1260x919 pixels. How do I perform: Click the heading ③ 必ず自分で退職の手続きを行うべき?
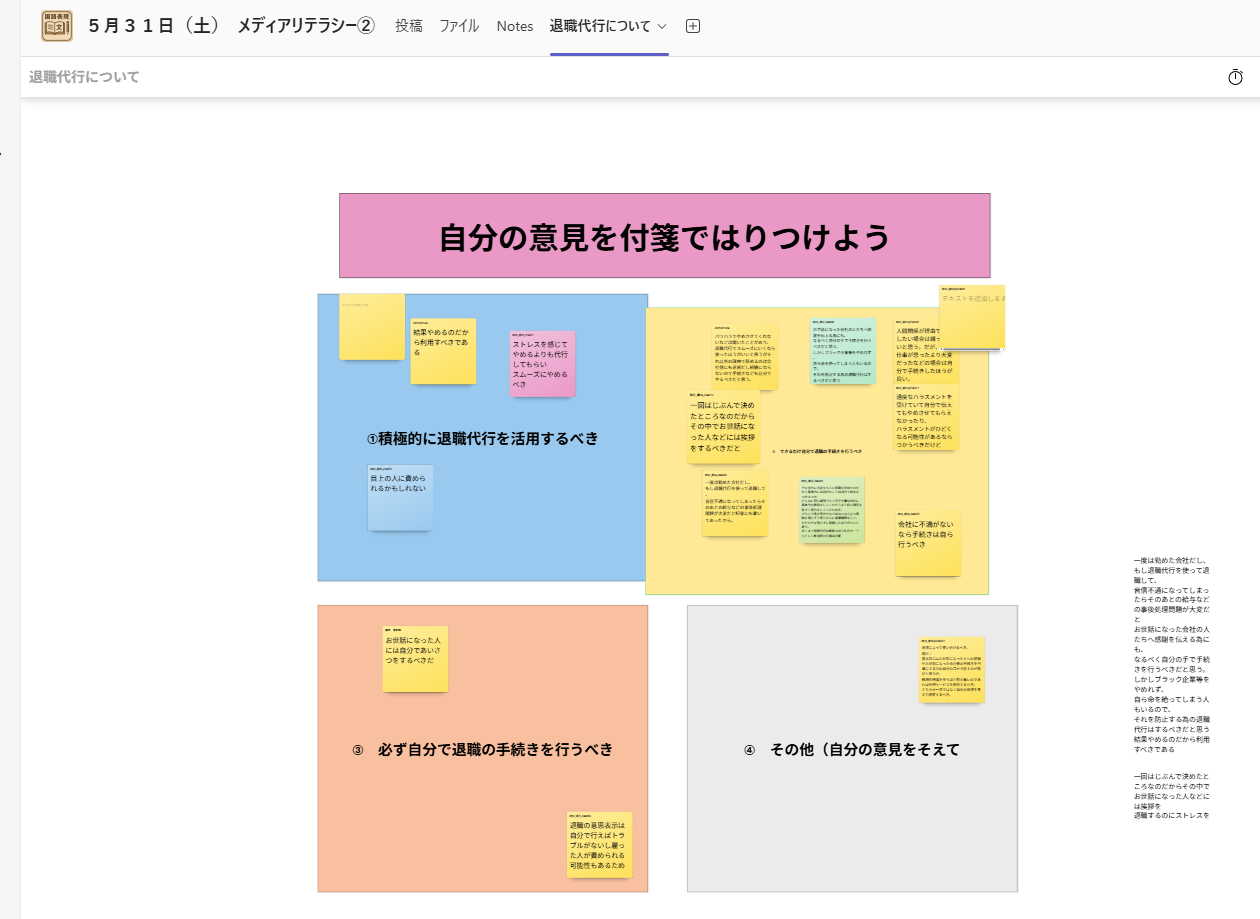click(482, 749)
